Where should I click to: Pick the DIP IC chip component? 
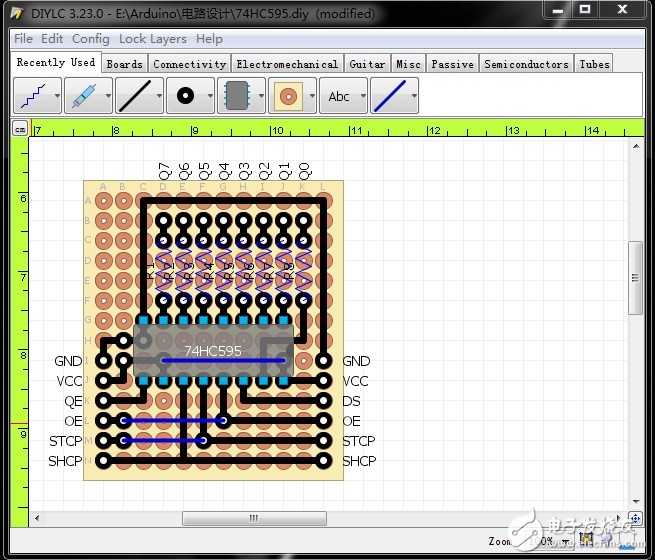click(236, 96)
